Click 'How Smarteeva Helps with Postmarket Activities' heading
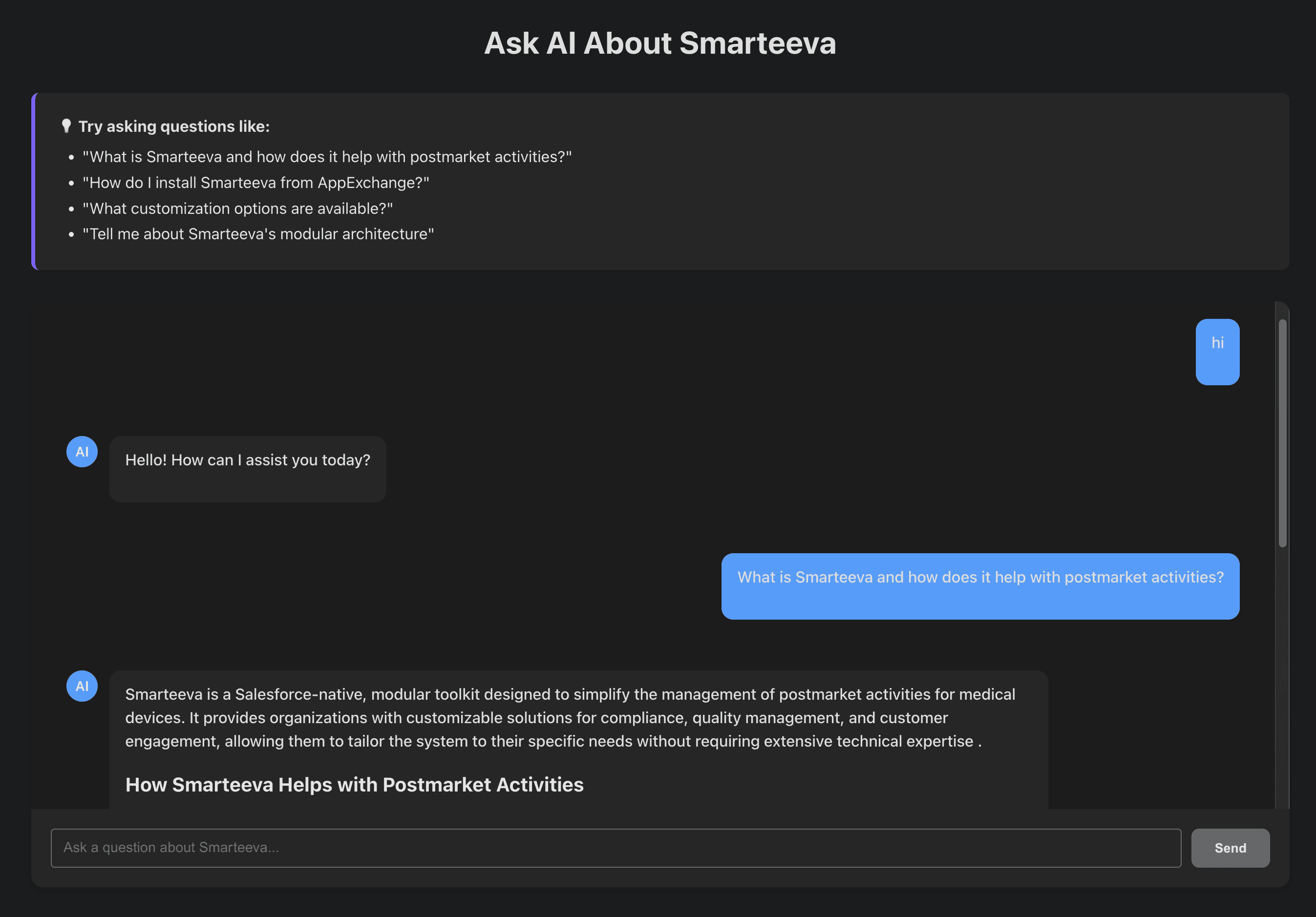This screenshot has height=917, width=1316. click(354, 785)
